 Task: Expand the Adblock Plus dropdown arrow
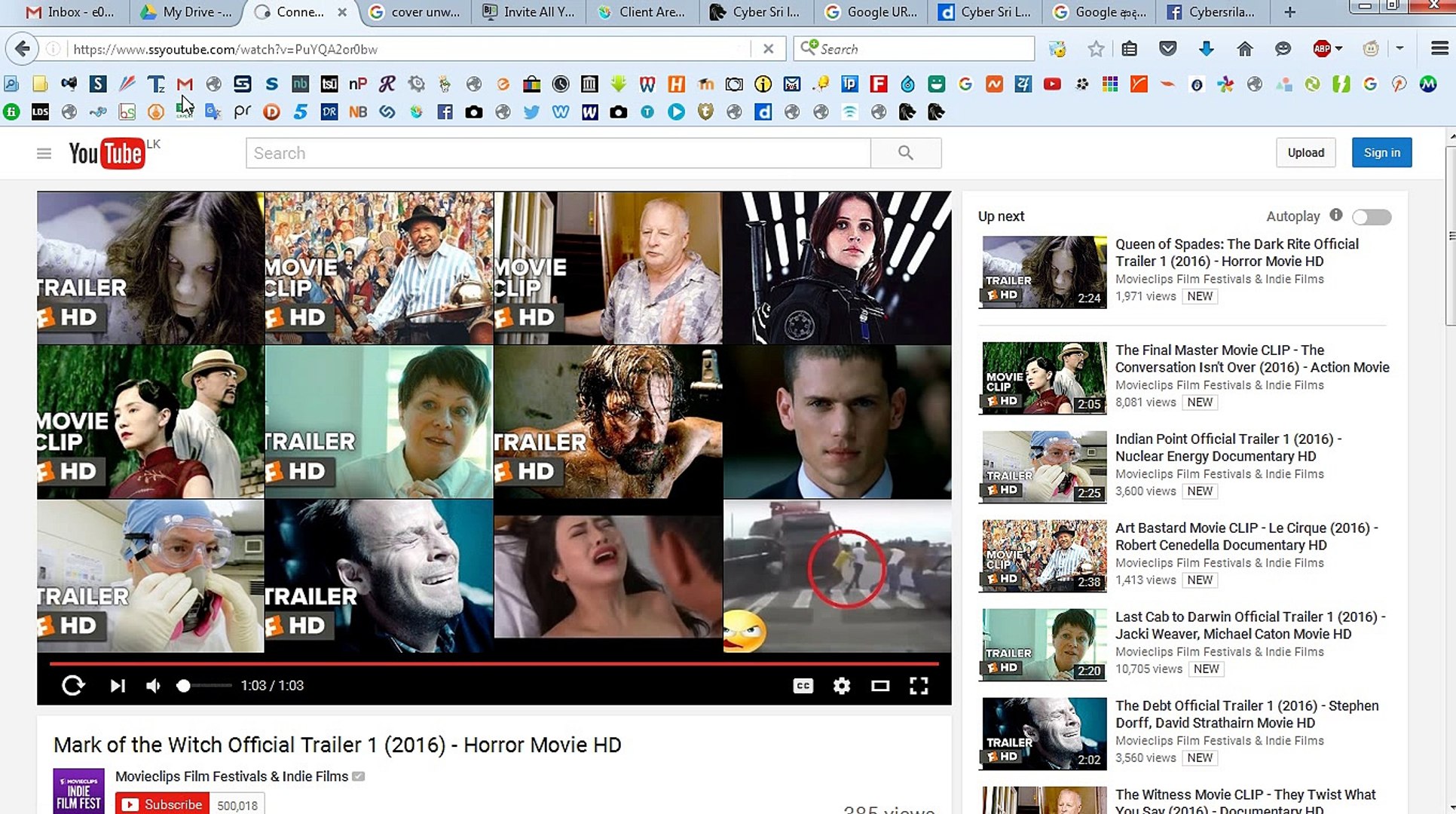tap(1339, 49)
